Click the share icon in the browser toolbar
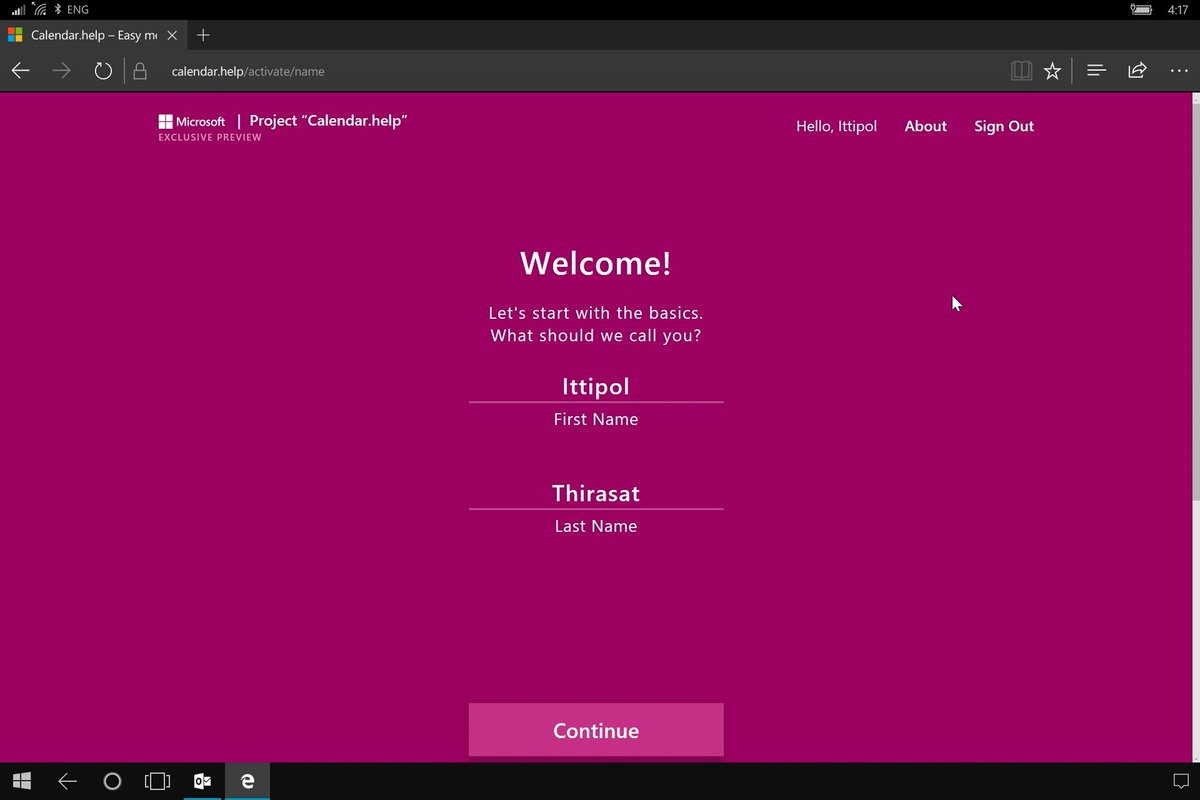The width and height of the screenshot is (1200, 800). [1137, 71]
